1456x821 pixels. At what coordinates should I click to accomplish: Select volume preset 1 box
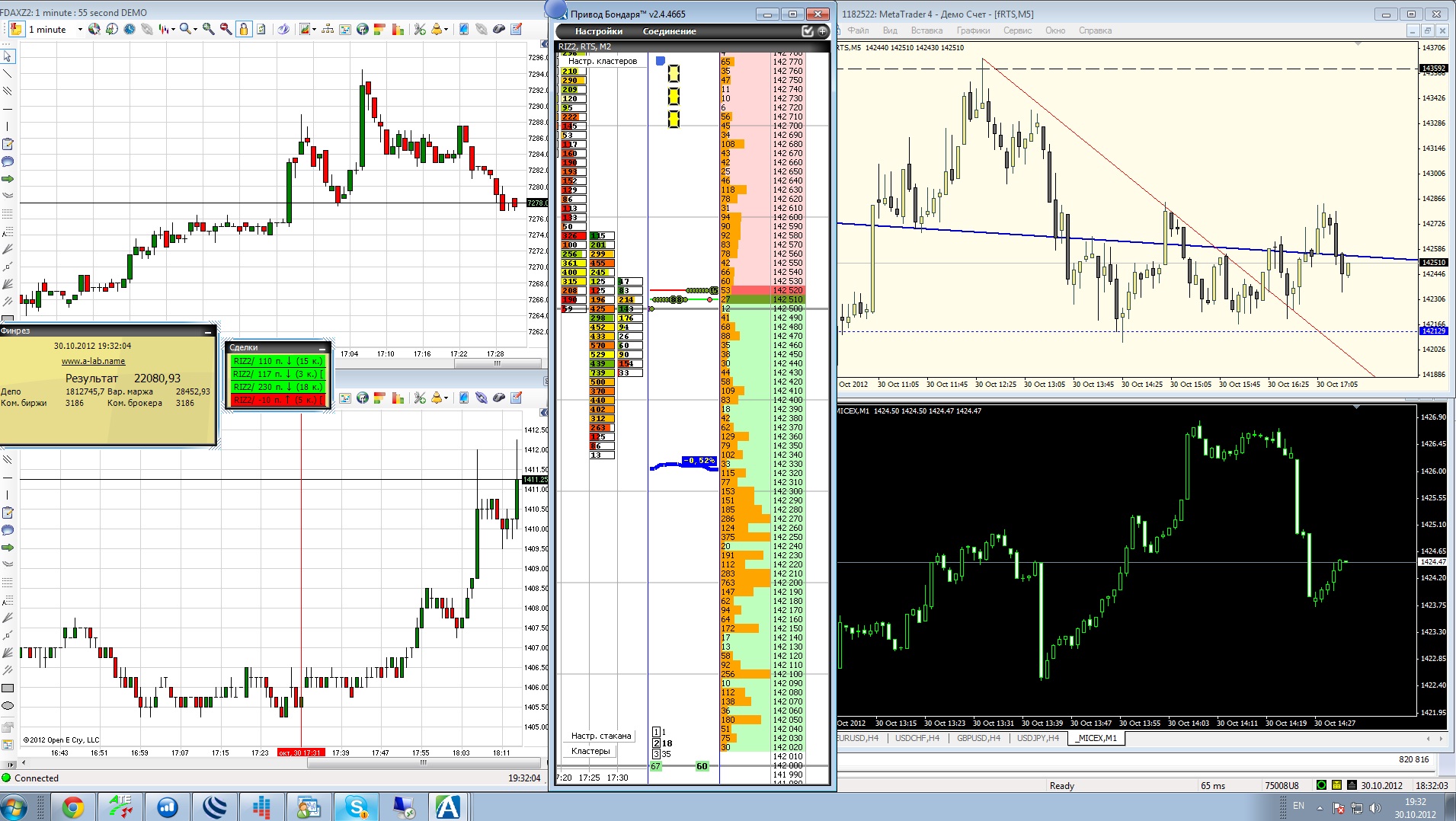coord(657,732)
